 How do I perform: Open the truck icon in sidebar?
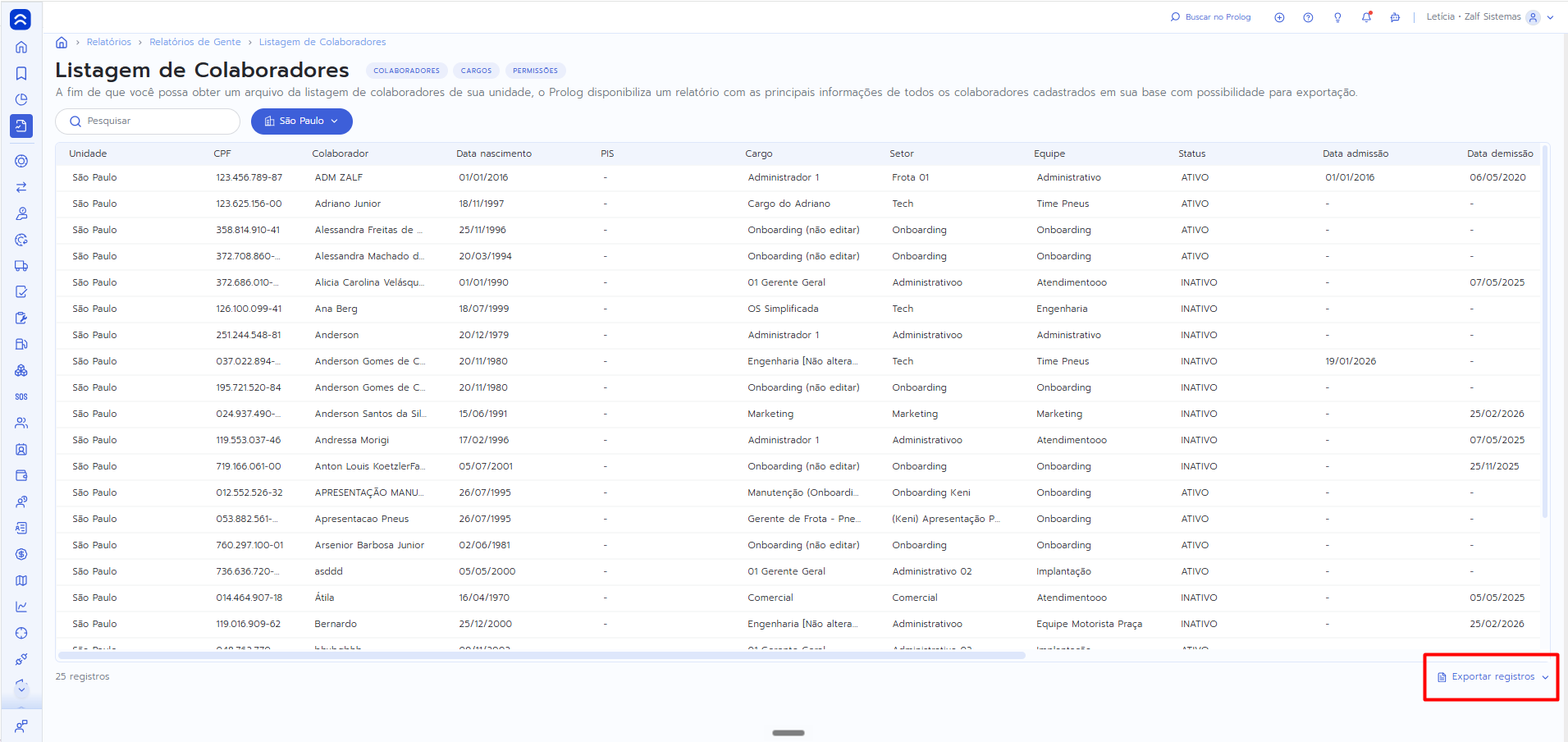[21, 266]
